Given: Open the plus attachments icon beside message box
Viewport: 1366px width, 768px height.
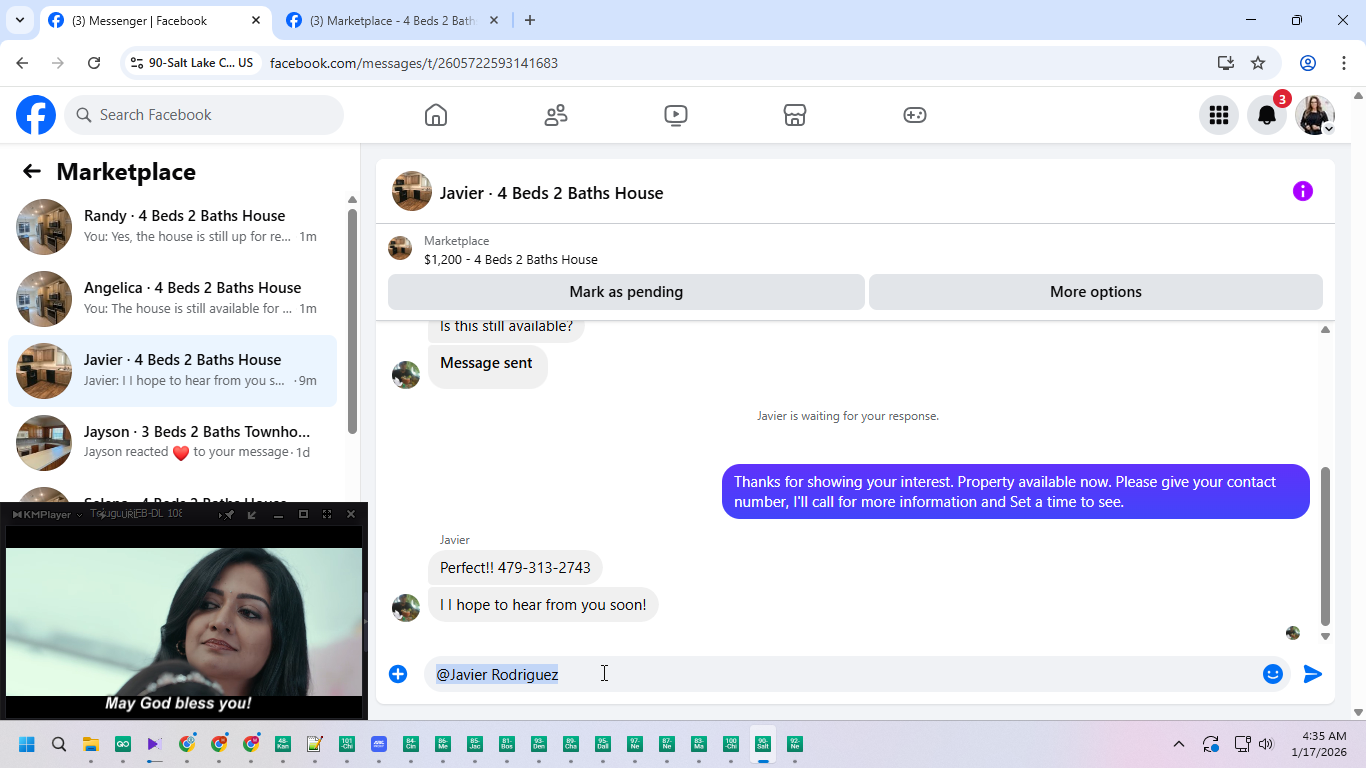Looking at the screenshot, I should pyautogui.click(x=398, y=674).
